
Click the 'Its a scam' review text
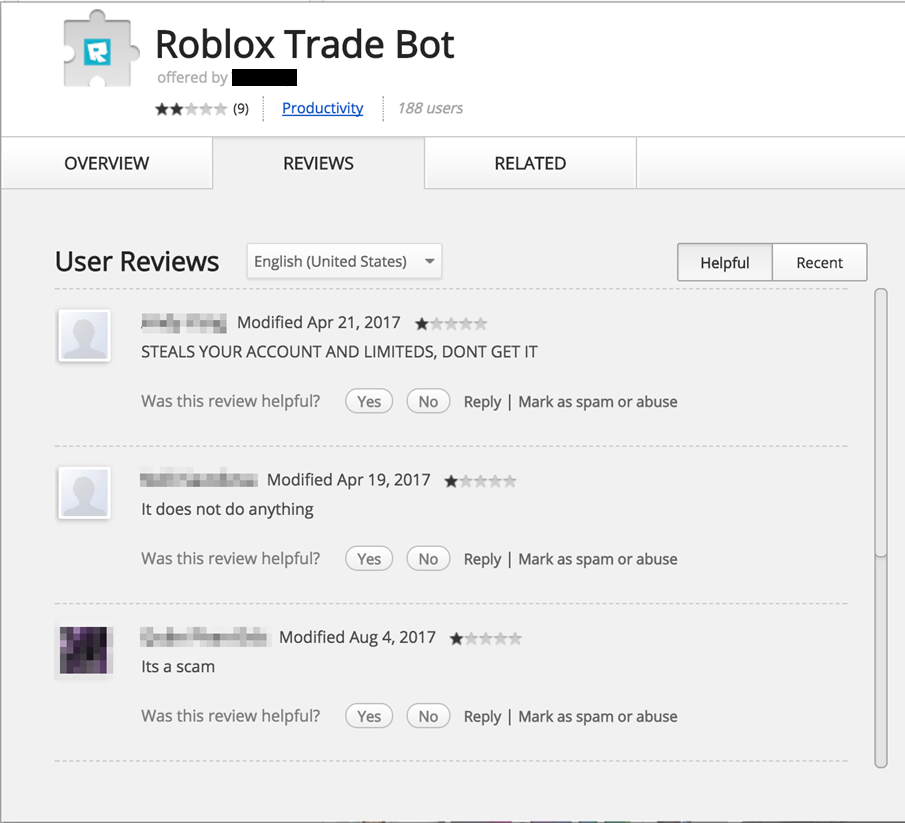point(178,667)
